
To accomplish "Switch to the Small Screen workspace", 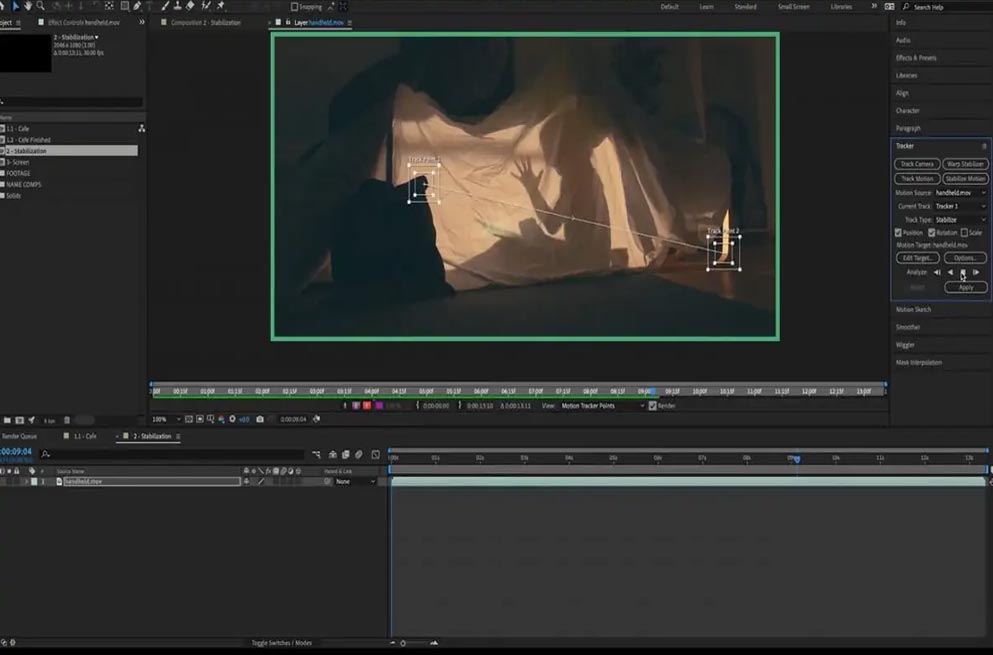I will (x=794, y=7).
